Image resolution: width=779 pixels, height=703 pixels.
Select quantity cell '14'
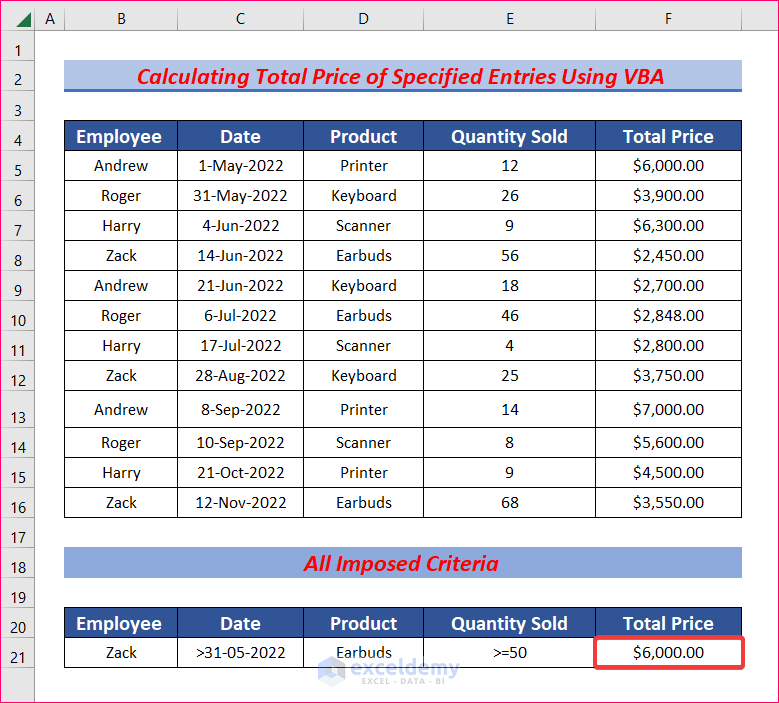509,409
